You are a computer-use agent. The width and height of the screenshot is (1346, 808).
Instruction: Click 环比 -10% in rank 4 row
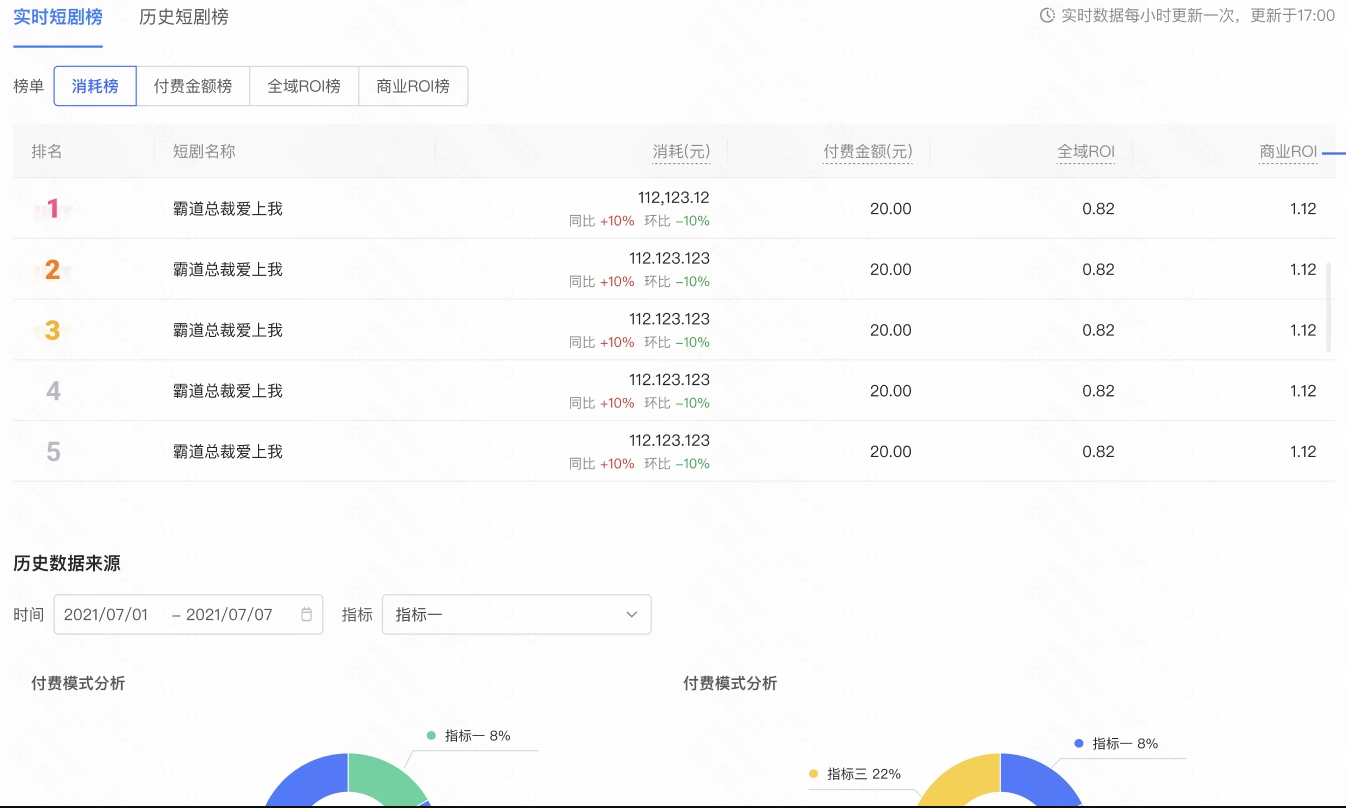pos(677,403)
